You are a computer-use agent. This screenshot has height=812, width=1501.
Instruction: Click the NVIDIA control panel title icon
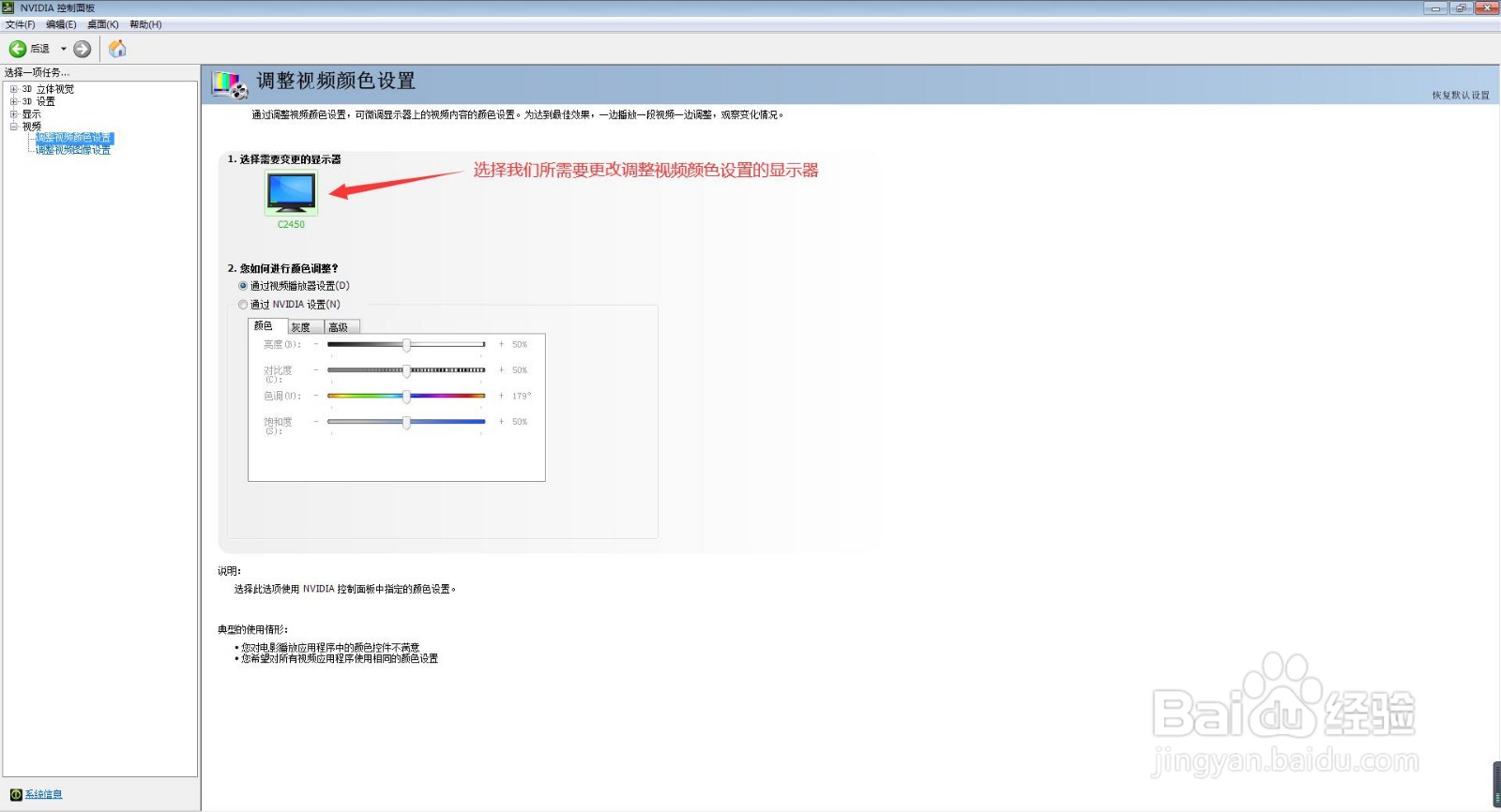point(8,8)
